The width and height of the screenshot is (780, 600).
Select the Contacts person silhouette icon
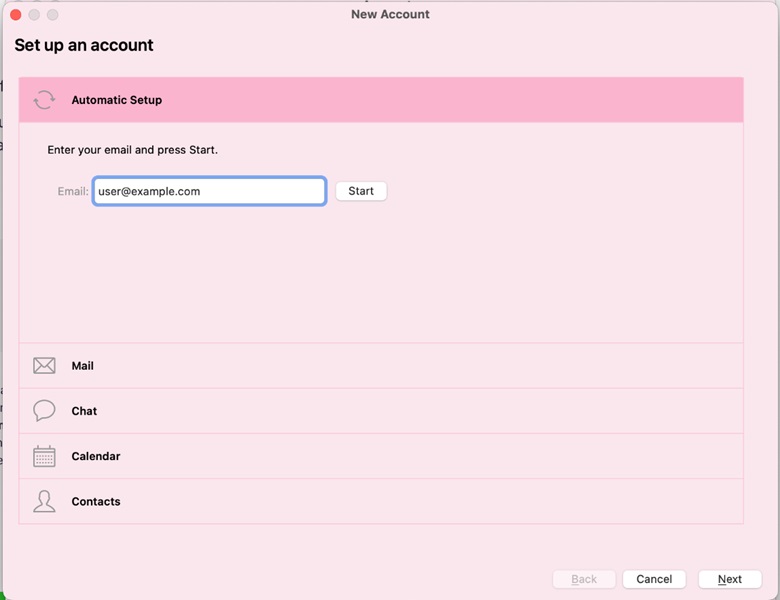click(44, 501)
